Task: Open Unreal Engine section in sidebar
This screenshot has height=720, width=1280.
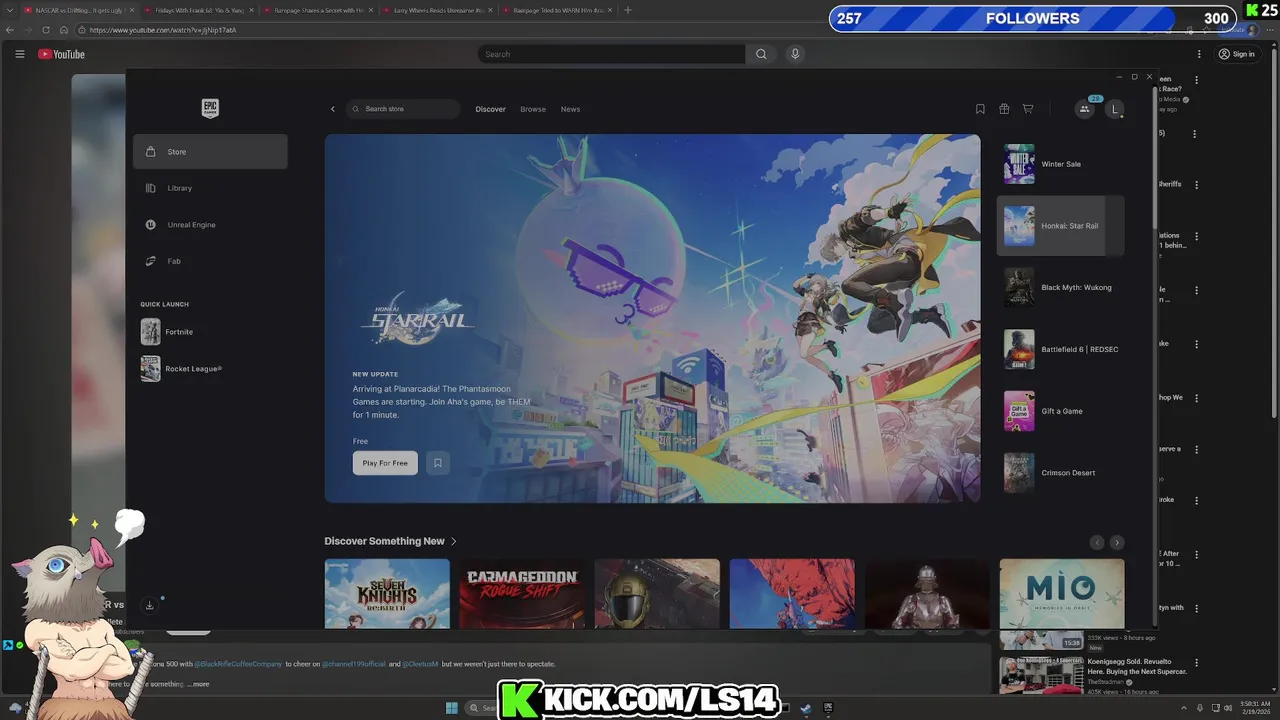Action: (x=210, y=225)
